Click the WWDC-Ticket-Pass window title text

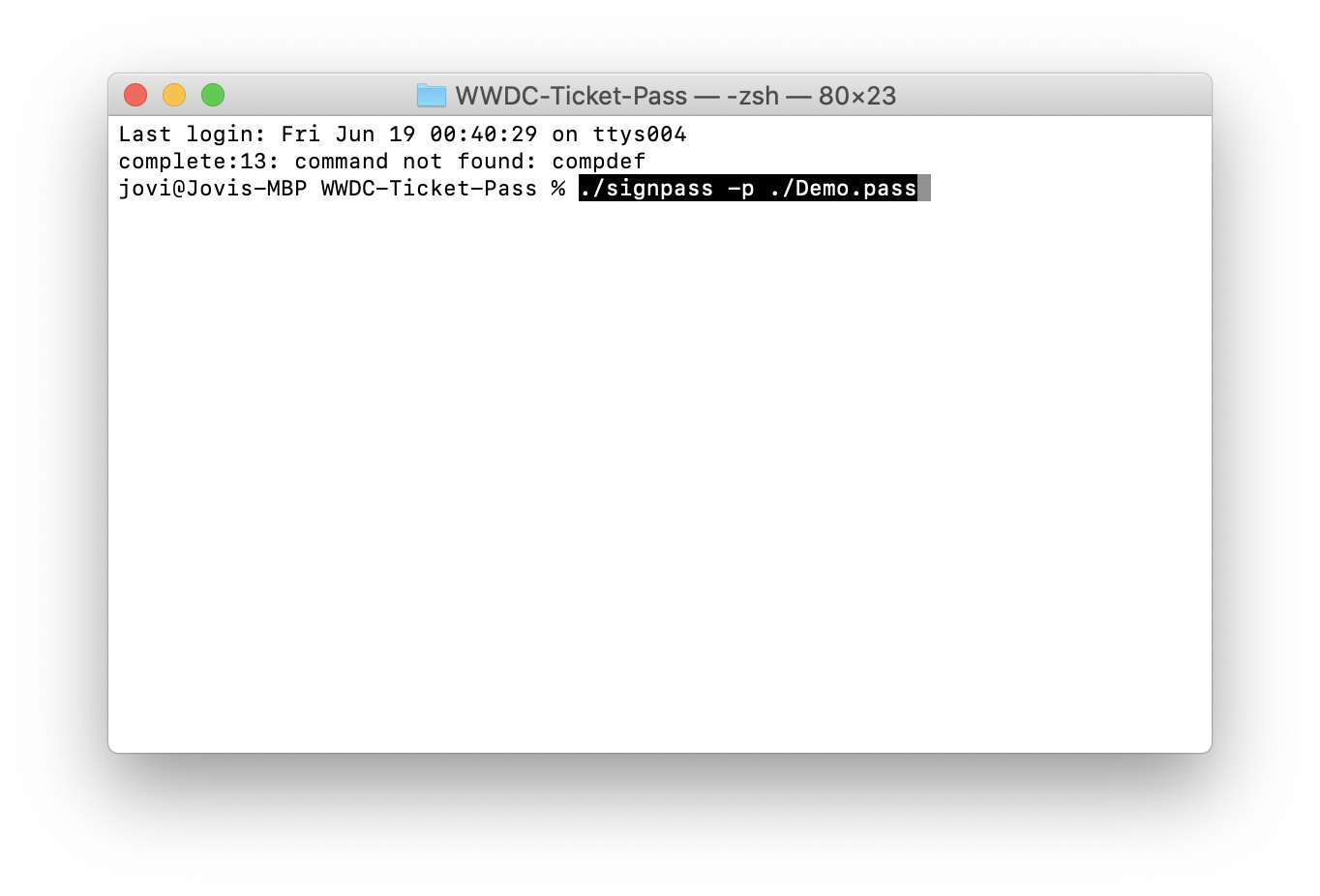tap(571, 96)
